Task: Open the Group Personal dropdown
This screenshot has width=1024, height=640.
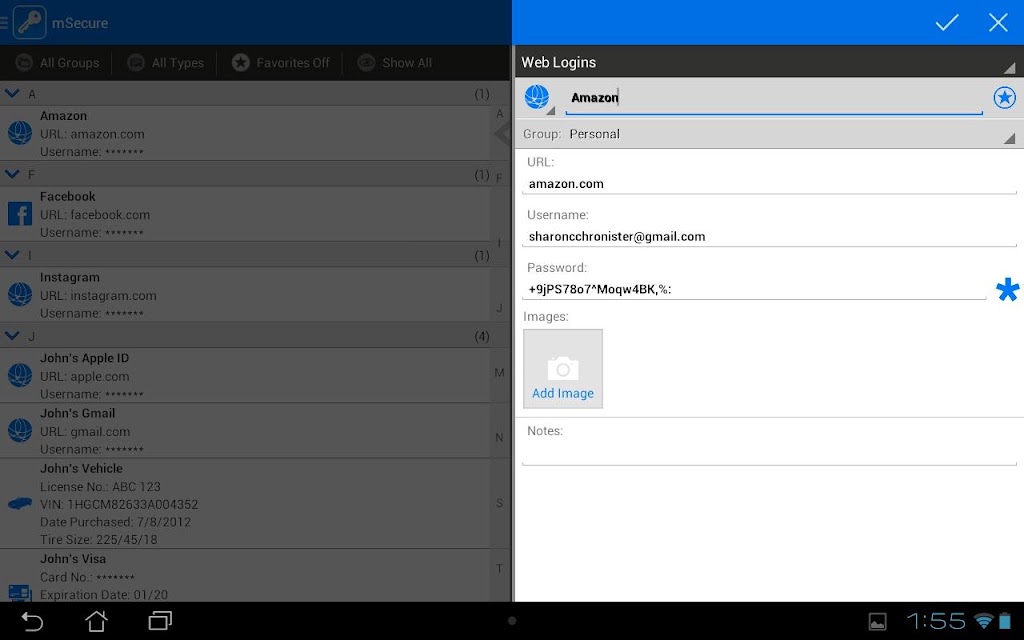Action: click(769, 134)
